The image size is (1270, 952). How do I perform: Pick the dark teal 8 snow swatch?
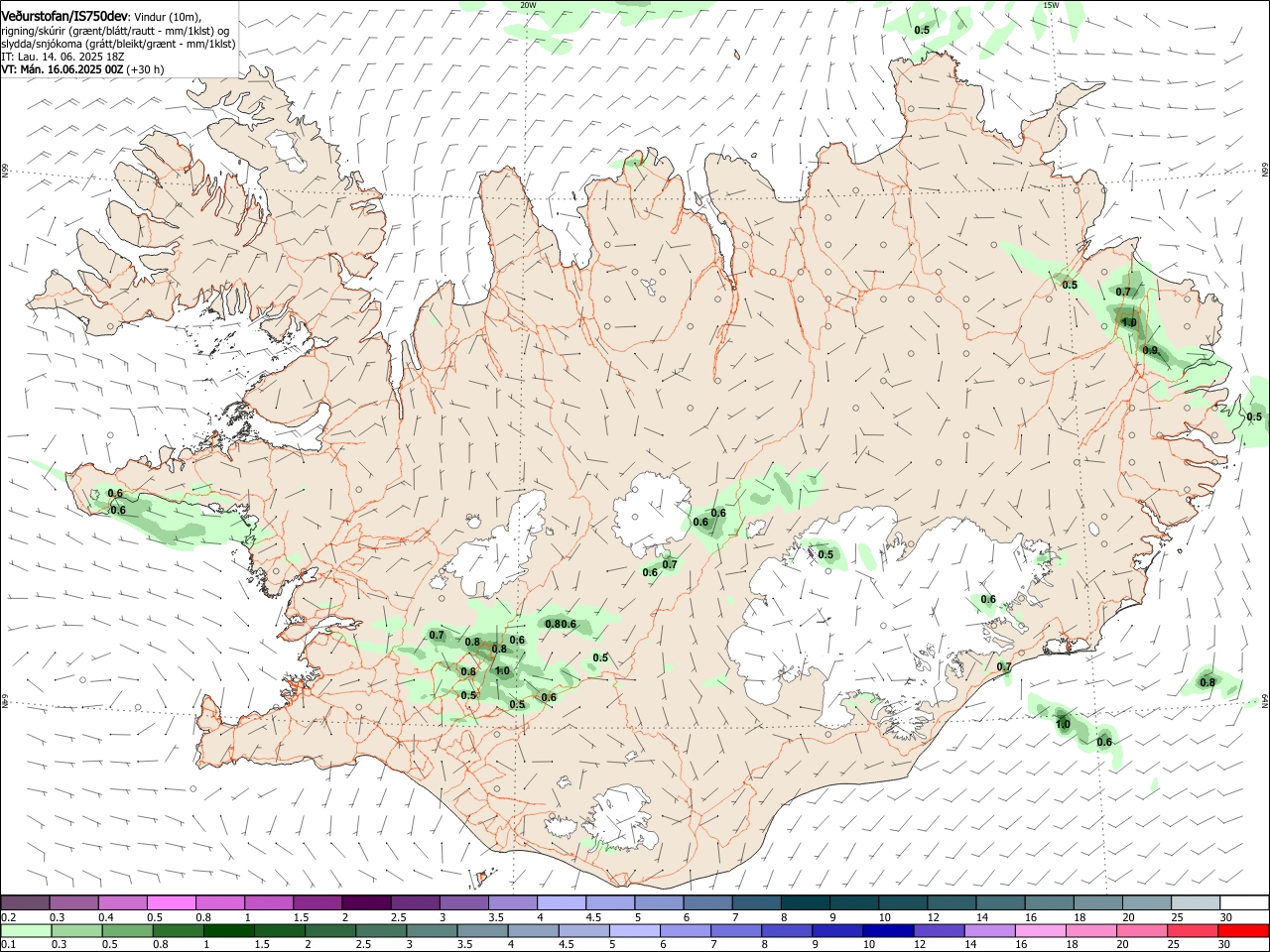(x=805, y=902)
